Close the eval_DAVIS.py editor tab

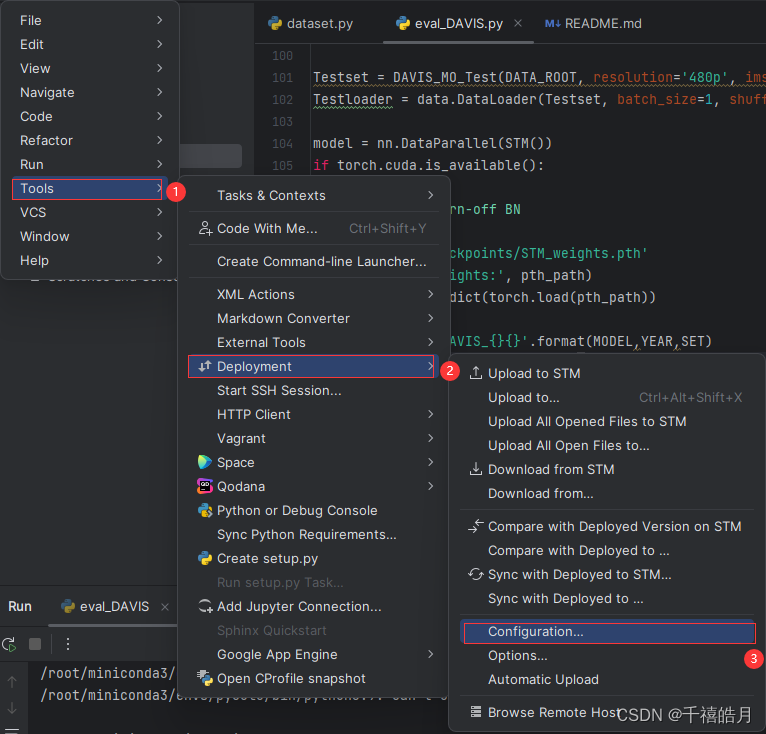point(518,23)
